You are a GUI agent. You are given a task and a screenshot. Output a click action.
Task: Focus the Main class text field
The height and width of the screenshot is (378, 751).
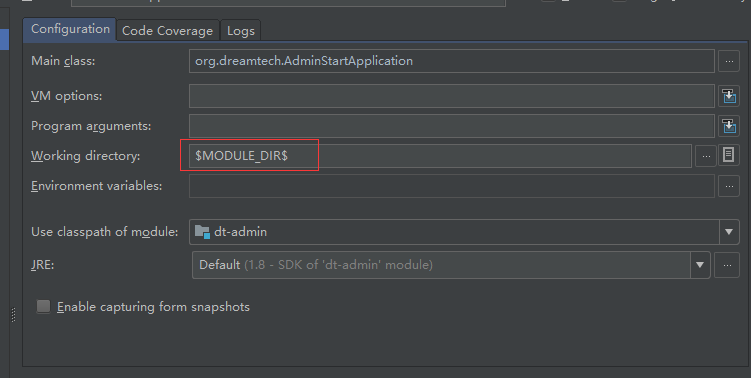(x=452, y=61)
